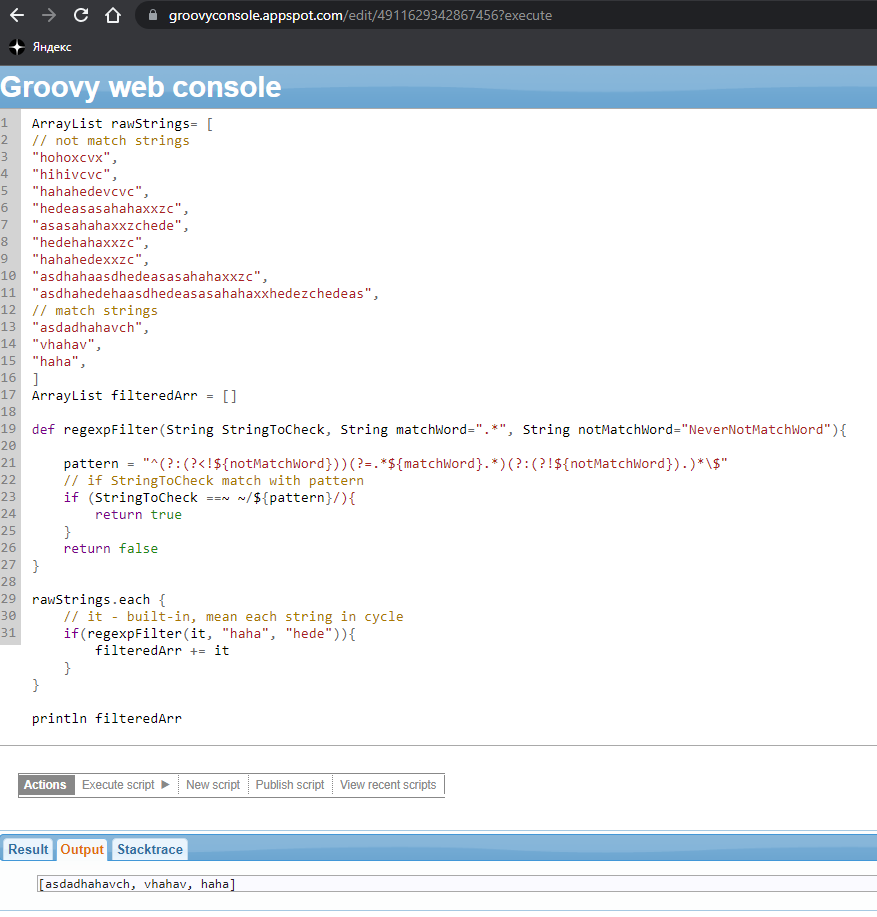Reload the page with the refresh icon
The height and width of the screenshot is (917, 877).
pos(81,15)
